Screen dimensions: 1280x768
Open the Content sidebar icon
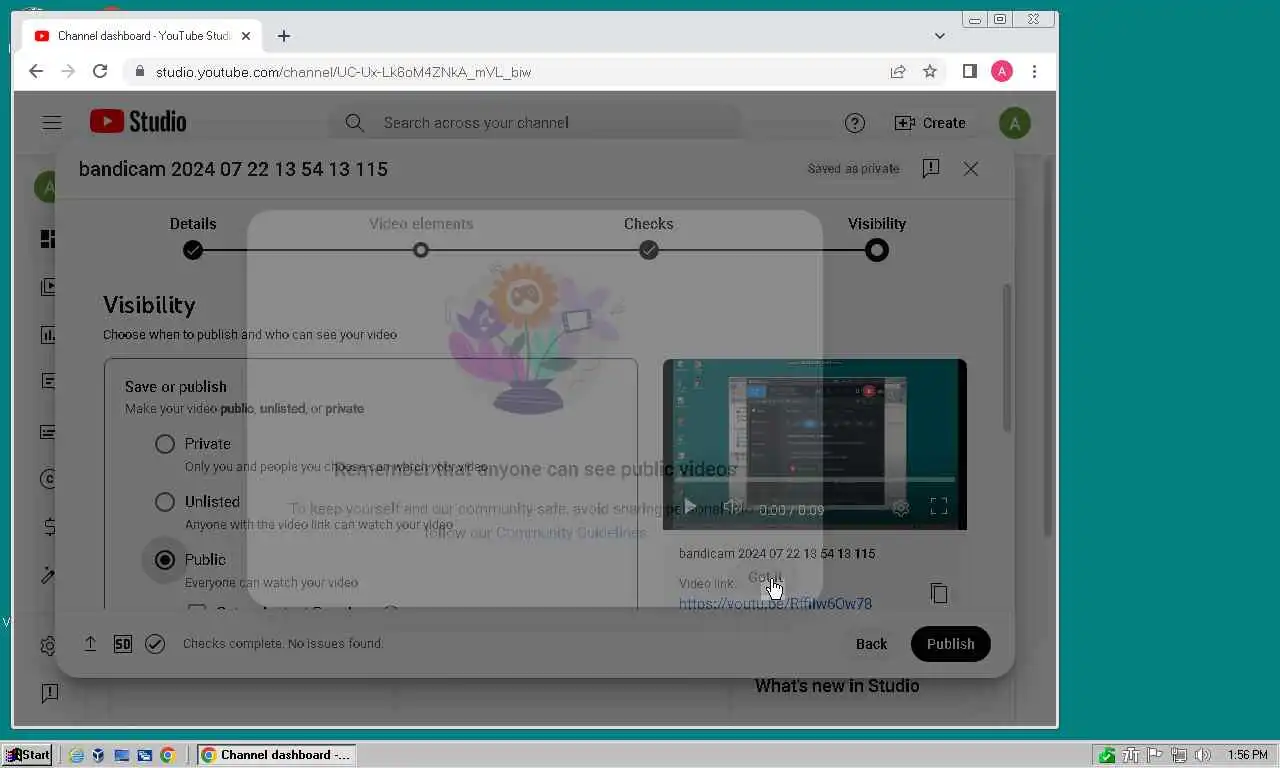click(47, 287)
